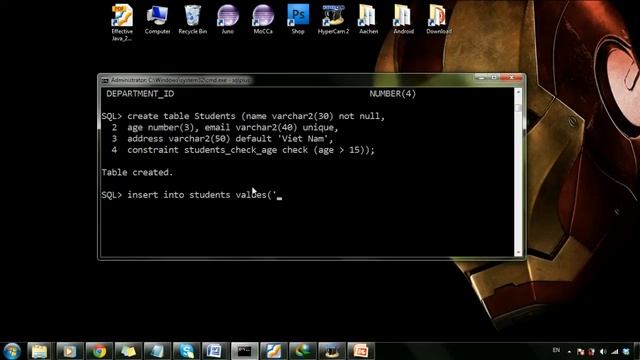
Task: Click the network signal tray icon
Action: click(x=614, y=351)
